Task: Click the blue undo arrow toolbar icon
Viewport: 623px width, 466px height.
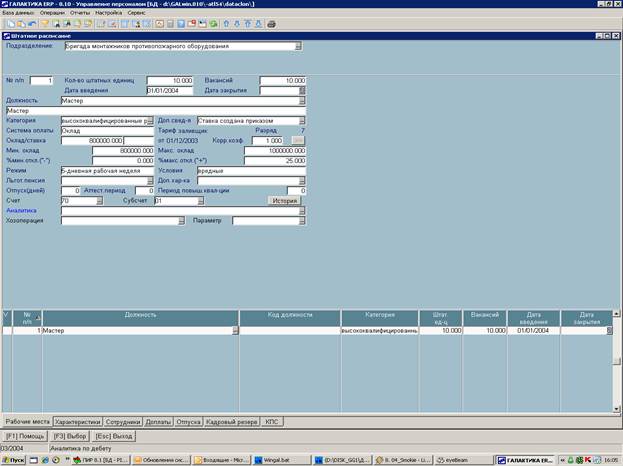Action: [x=33, y=23]
